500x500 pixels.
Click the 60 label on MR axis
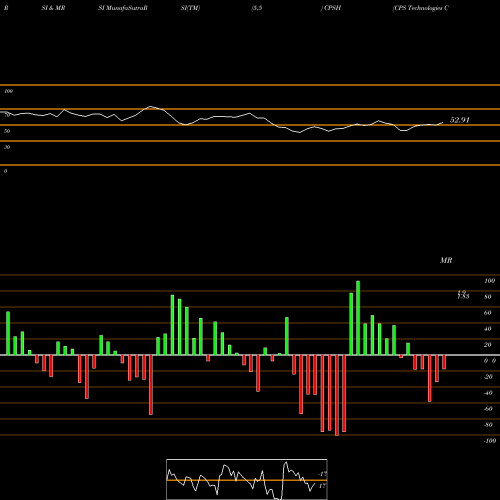pos(488,313)
